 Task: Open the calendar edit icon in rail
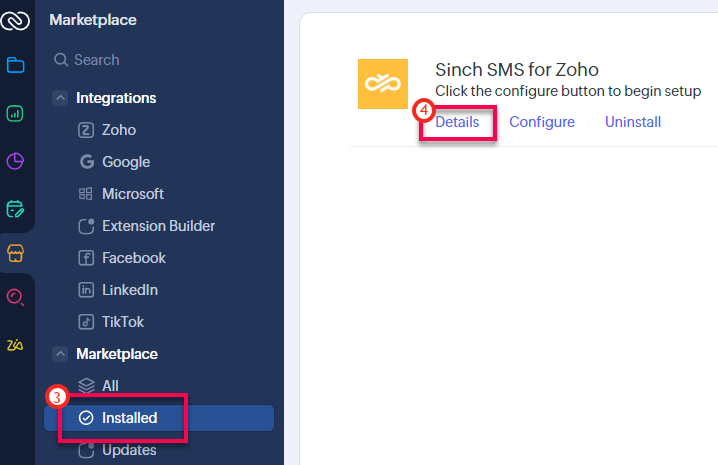[x=15, y=209]
